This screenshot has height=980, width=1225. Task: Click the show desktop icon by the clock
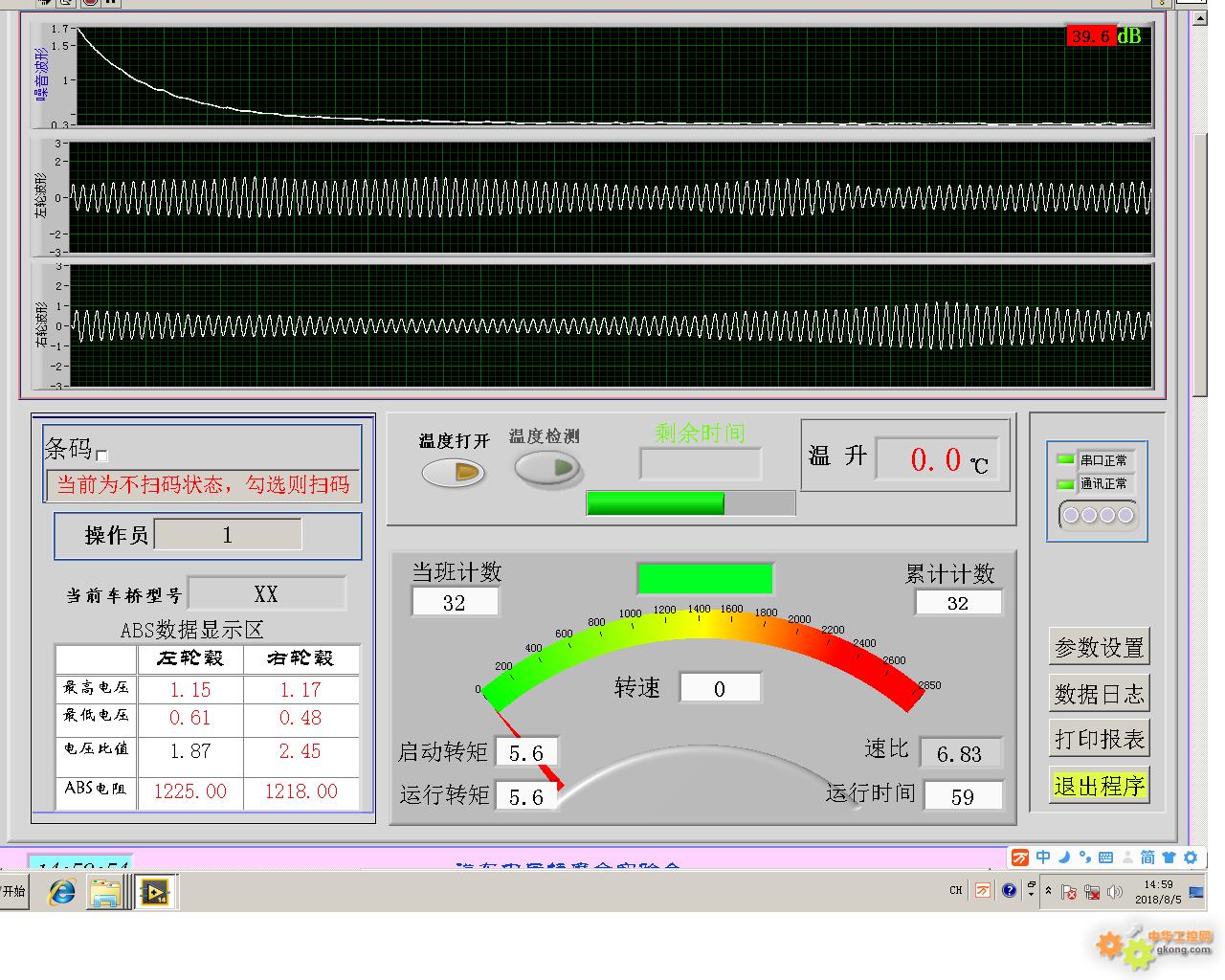click(1196, 892)
